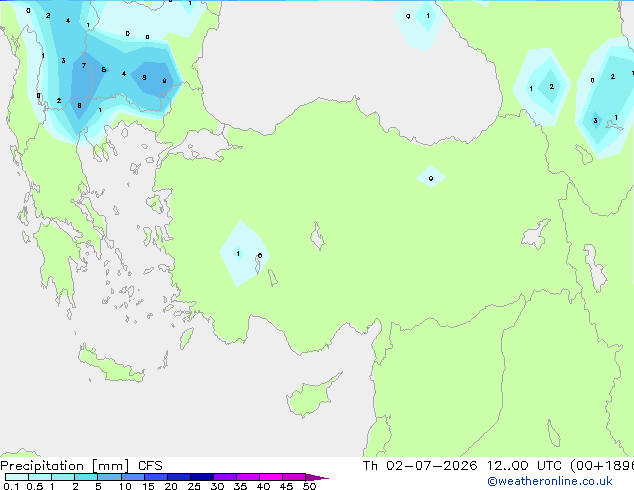Click the 'Precipitation [mm] CFS' title text
The height and width of the screenshot is (490, 634).
[81, 466]
